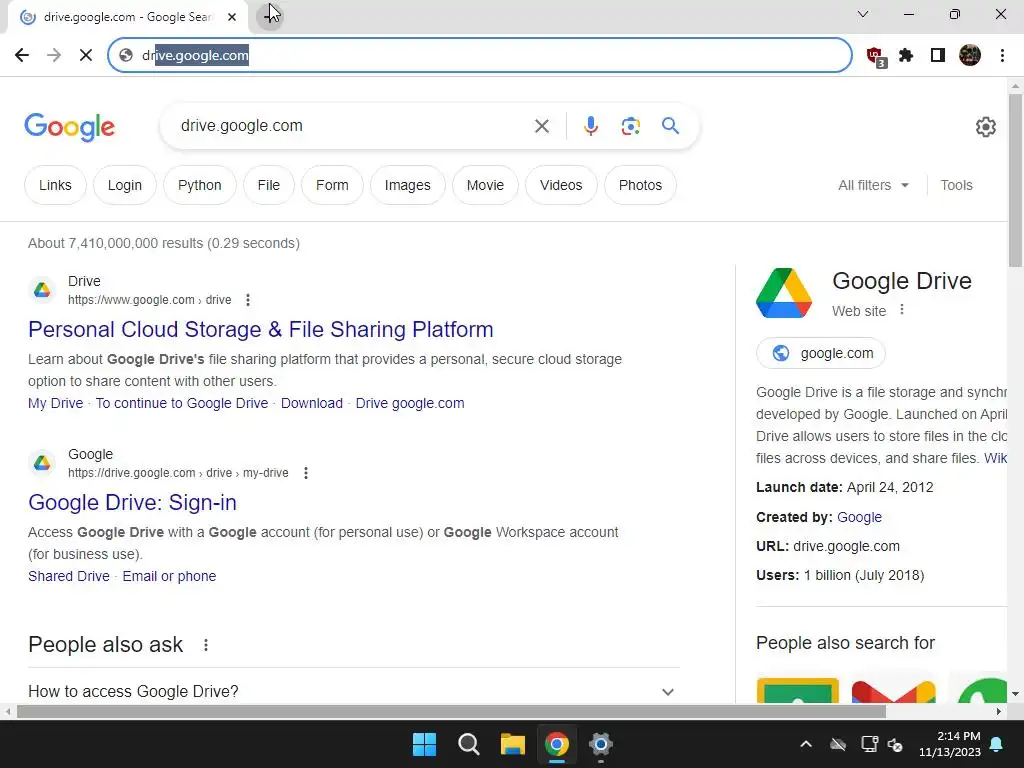Switch to Images results
Viewport: 1024px width, 768px height.
[x=408, y=185]
